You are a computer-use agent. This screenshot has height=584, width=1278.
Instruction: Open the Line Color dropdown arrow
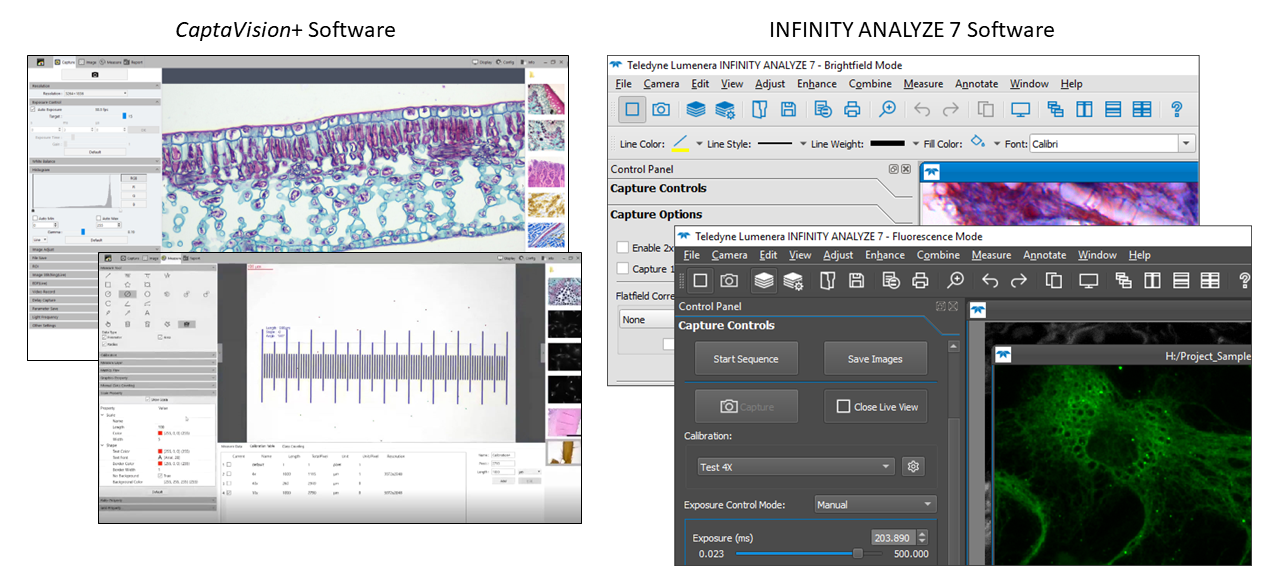pos(699,144)
